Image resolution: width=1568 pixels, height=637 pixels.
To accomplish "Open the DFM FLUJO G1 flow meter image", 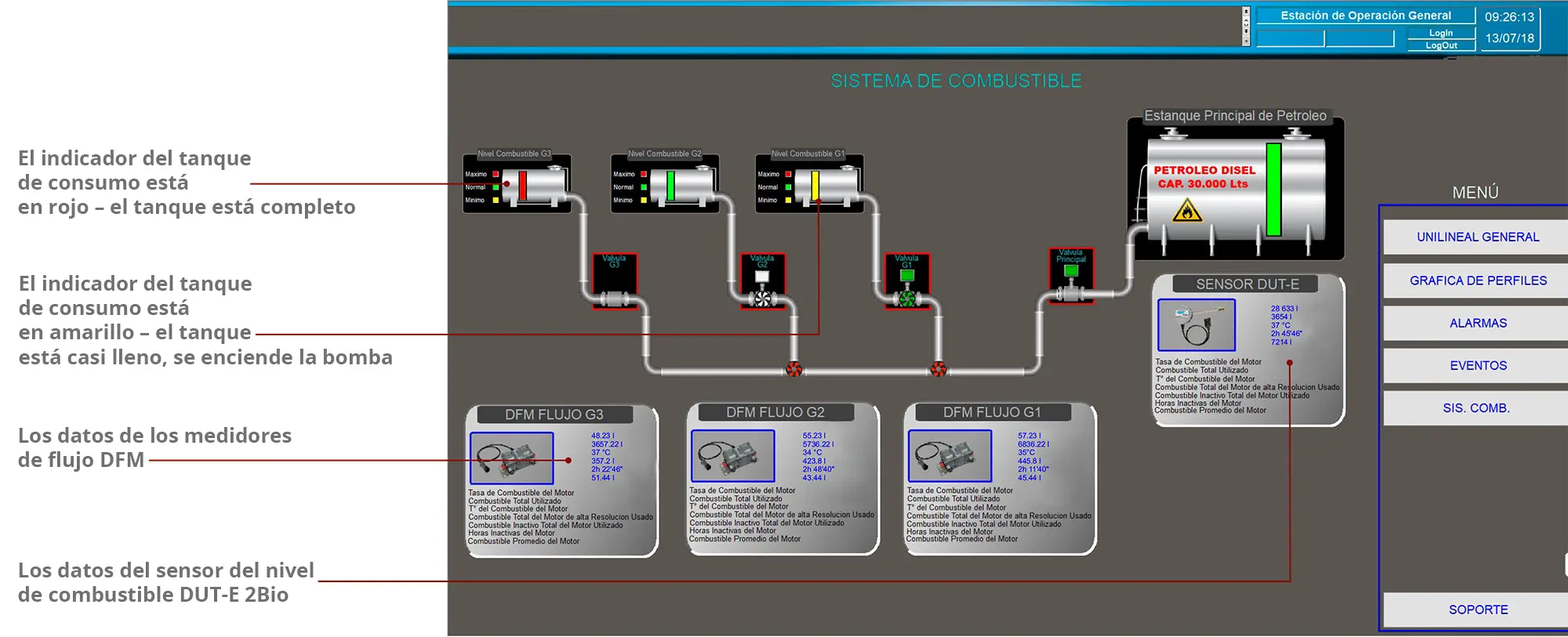I will tap(949, 456).
